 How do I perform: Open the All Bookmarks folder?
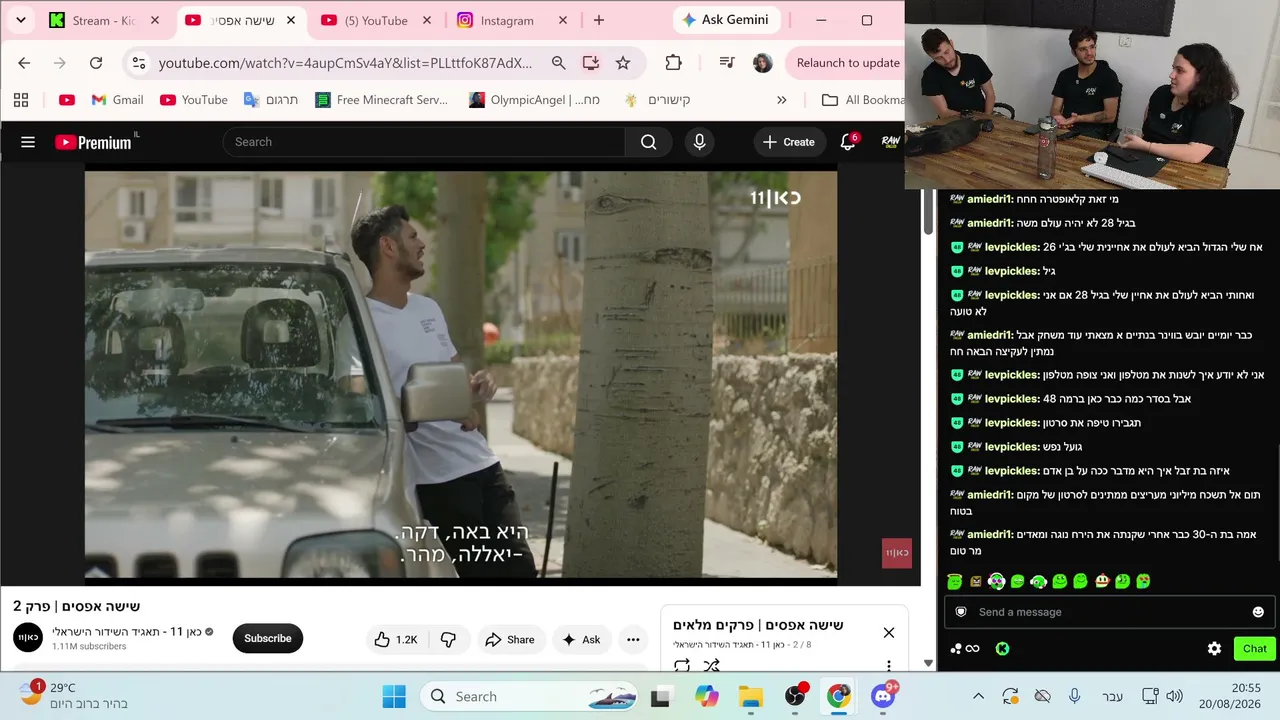(862, 100)
